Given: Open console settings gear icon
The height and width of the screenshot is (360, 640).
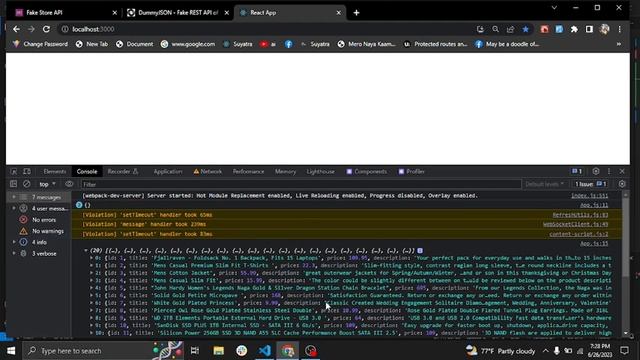Looking at the screenshot, I should tap(622, 184).
